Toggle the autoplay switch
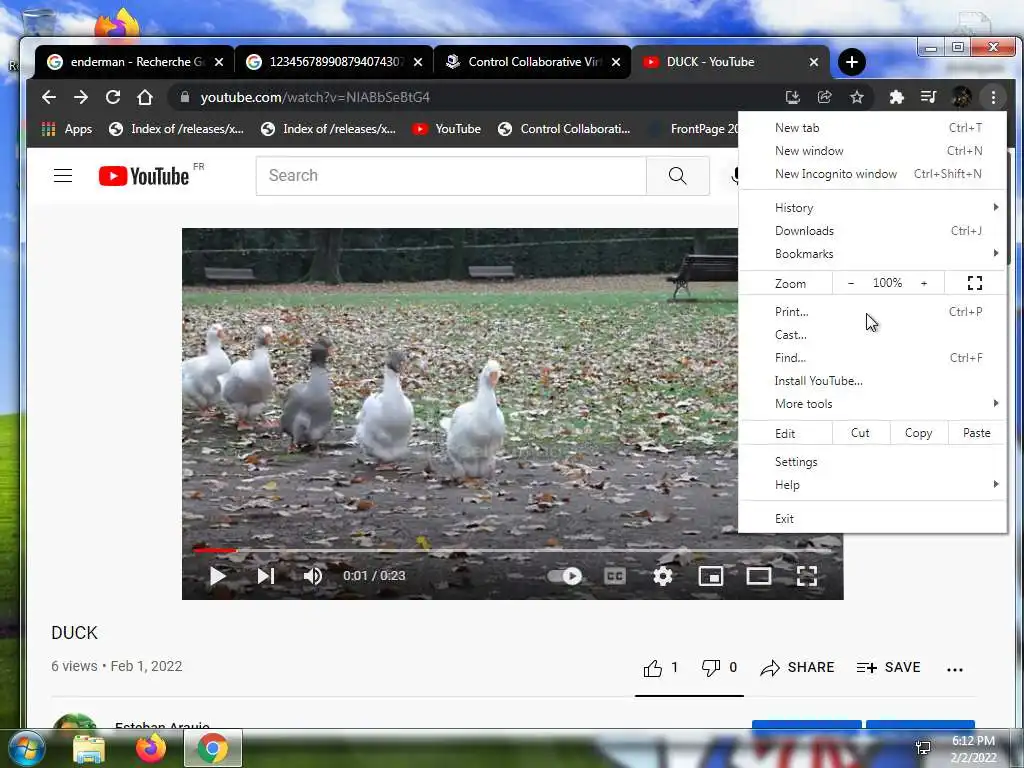 click(565, 576)
